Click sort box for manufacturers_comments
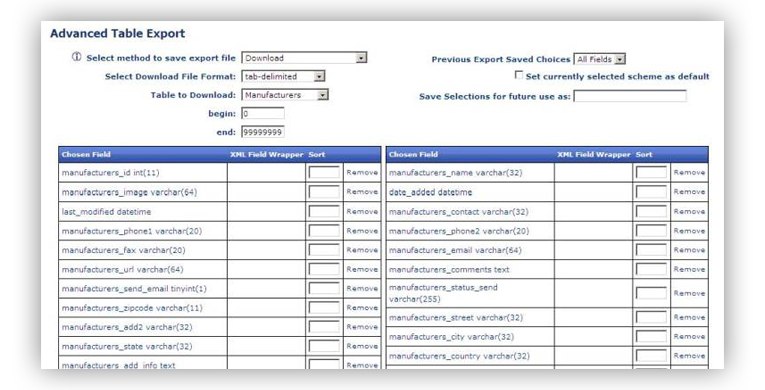 651,269
